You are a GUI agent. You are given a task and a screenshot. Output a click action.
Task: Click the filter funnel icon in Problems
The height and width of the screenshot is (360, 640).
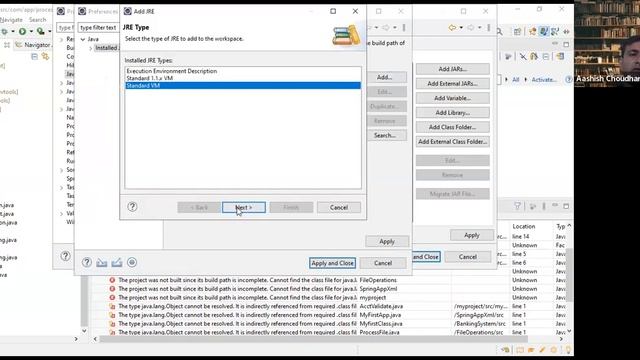(x=518, y=207)
